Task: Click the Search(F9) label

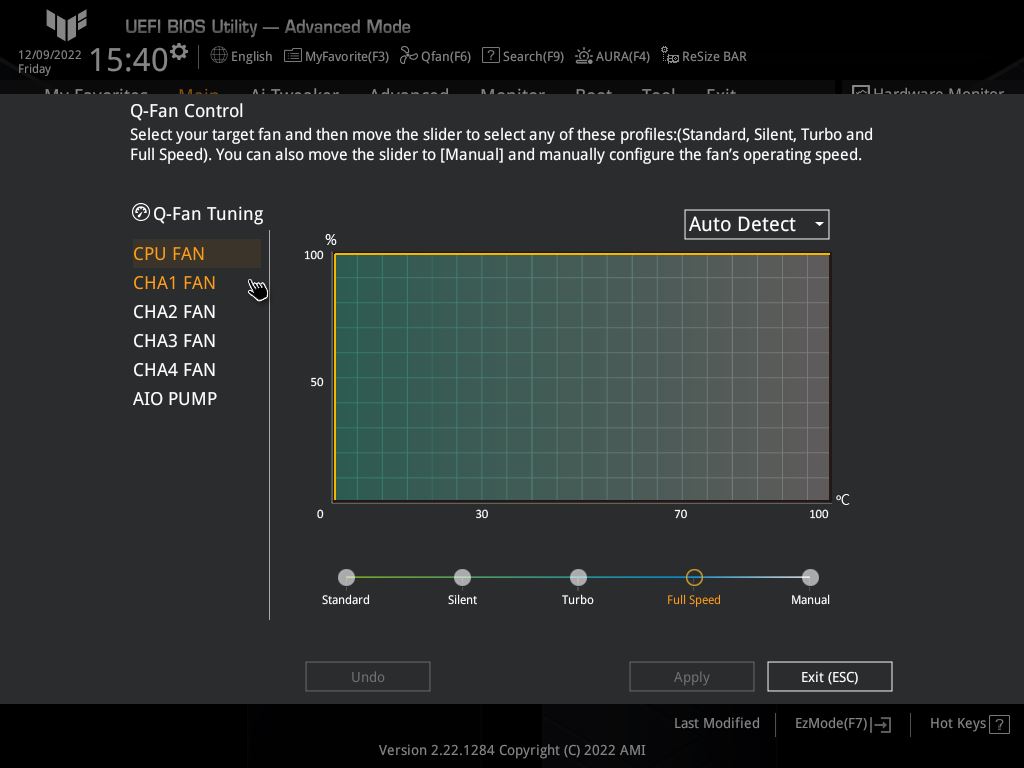Action: click(533, 56)
